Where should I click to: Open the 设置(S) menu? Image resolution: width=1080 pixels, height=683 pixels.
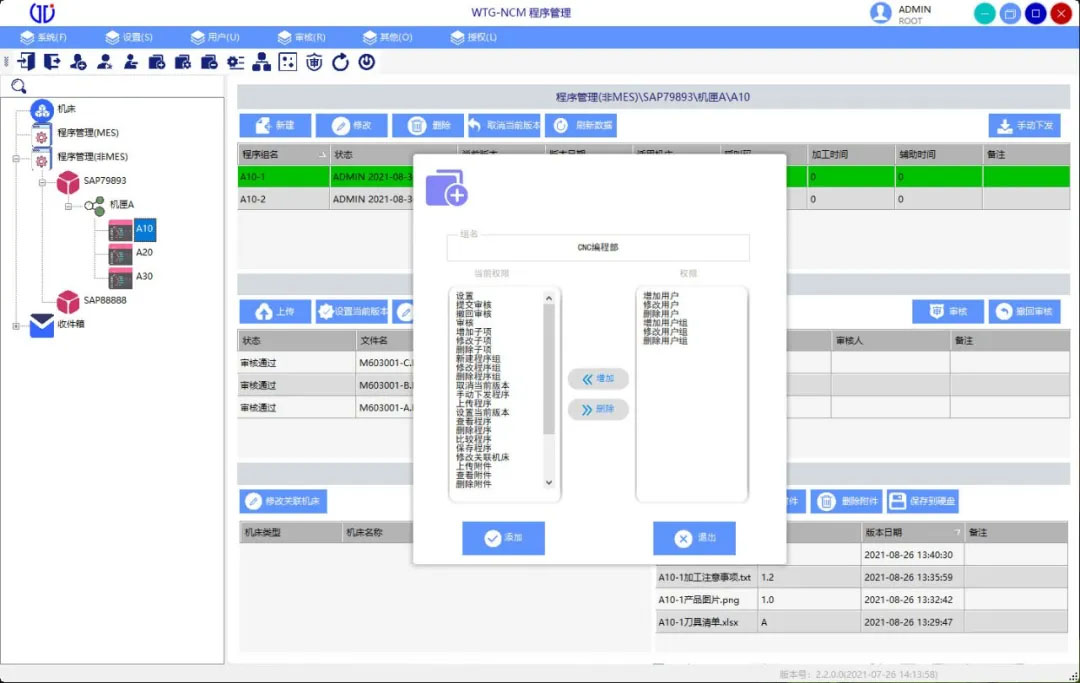click(129, 37)
